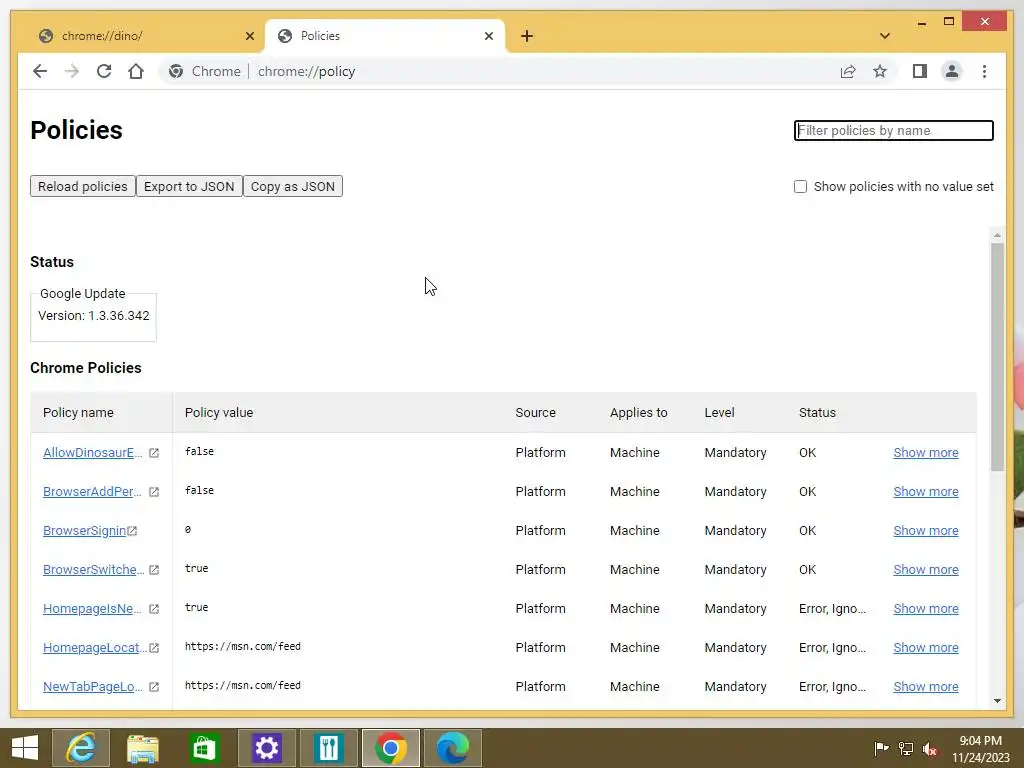The width and height of the screenshot is (1024, 768).
Task: Click the Version: 1.3.36.342 text
Action: 93,315
